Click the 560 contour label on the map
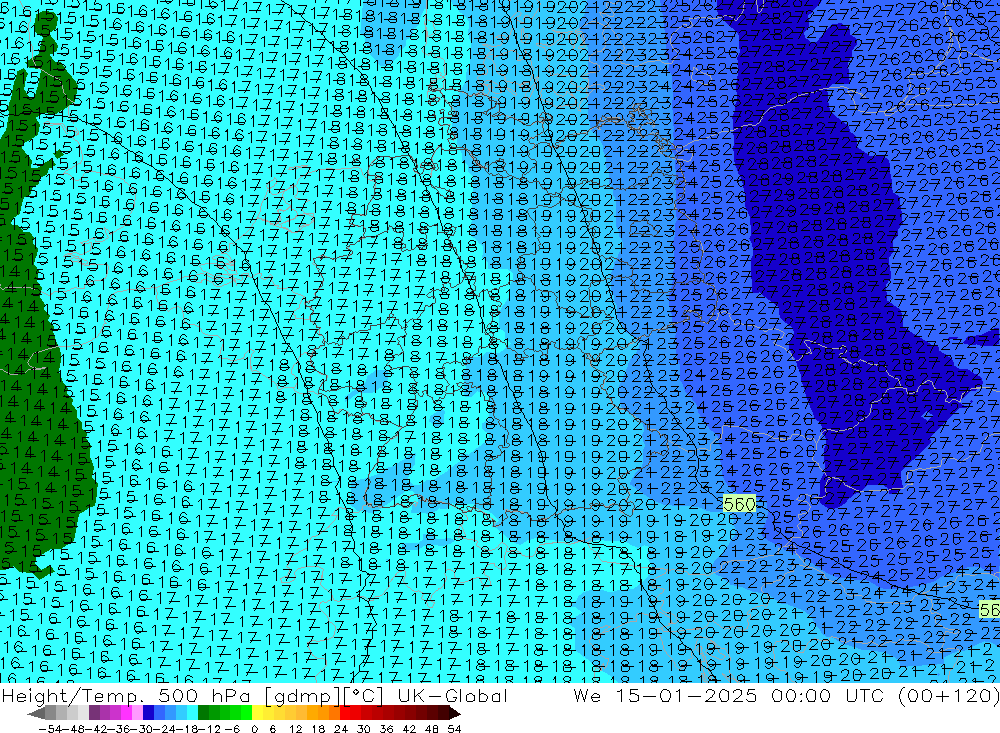 (739, 504)
